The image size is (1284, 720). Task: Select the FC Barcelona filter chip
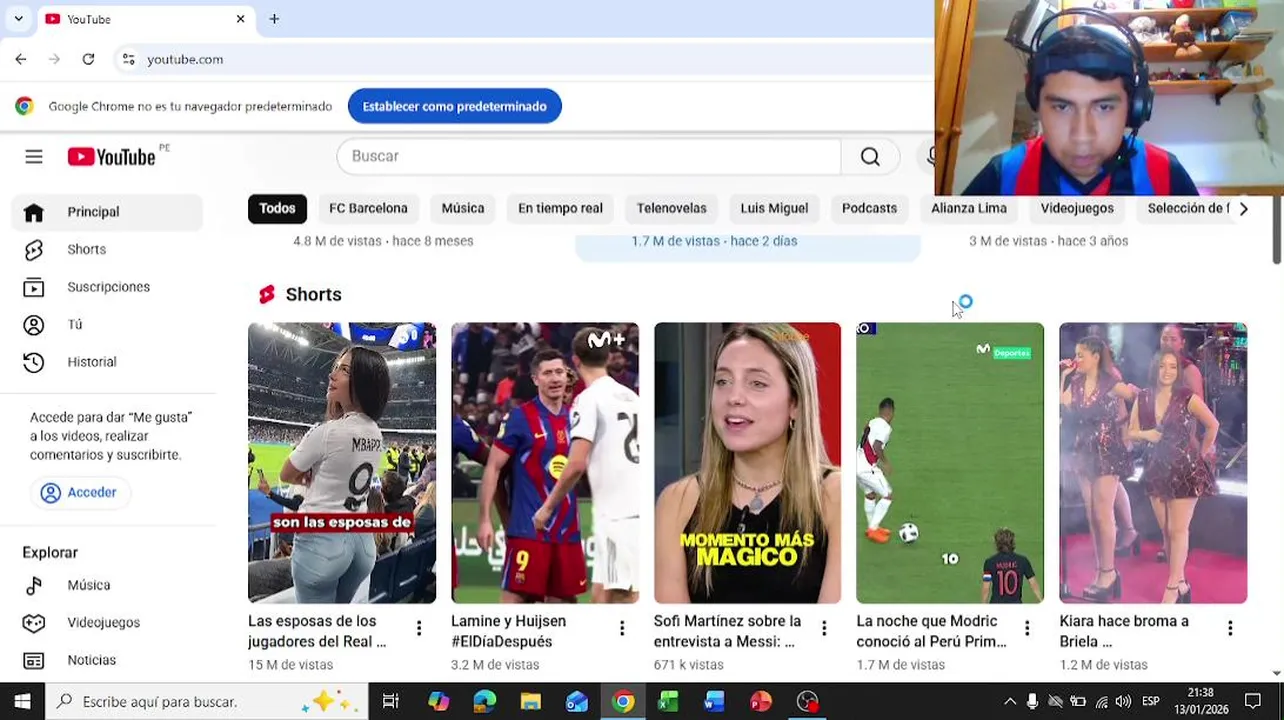[368, 208]
